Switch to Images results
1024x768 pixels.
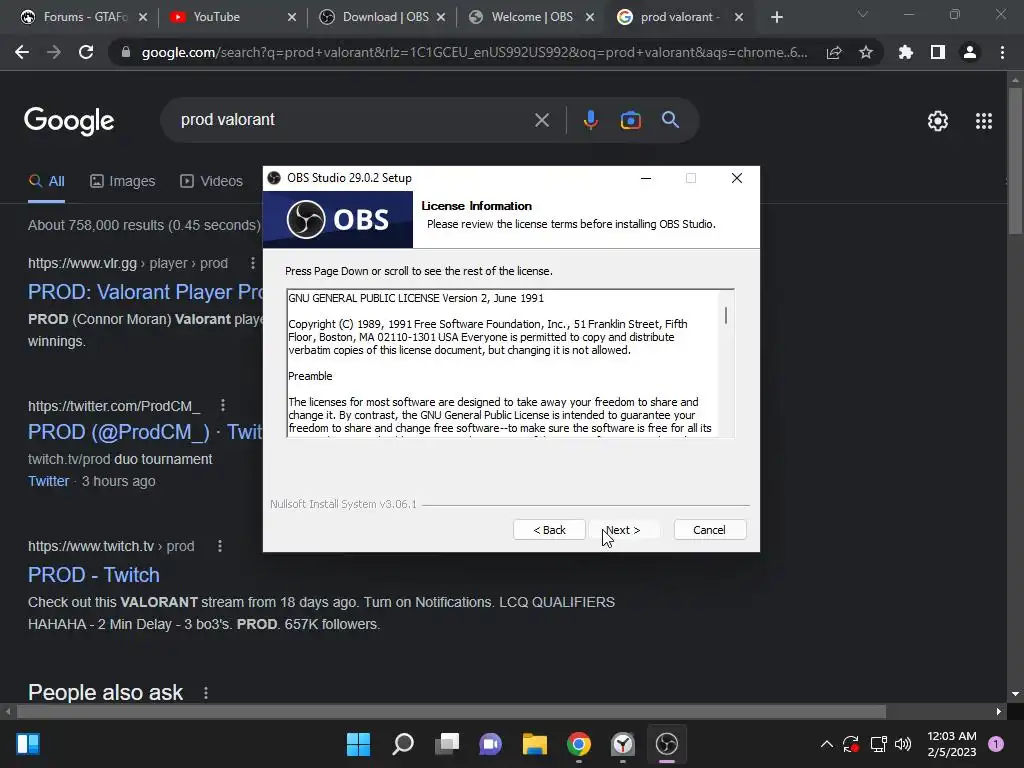coord(123,182)
